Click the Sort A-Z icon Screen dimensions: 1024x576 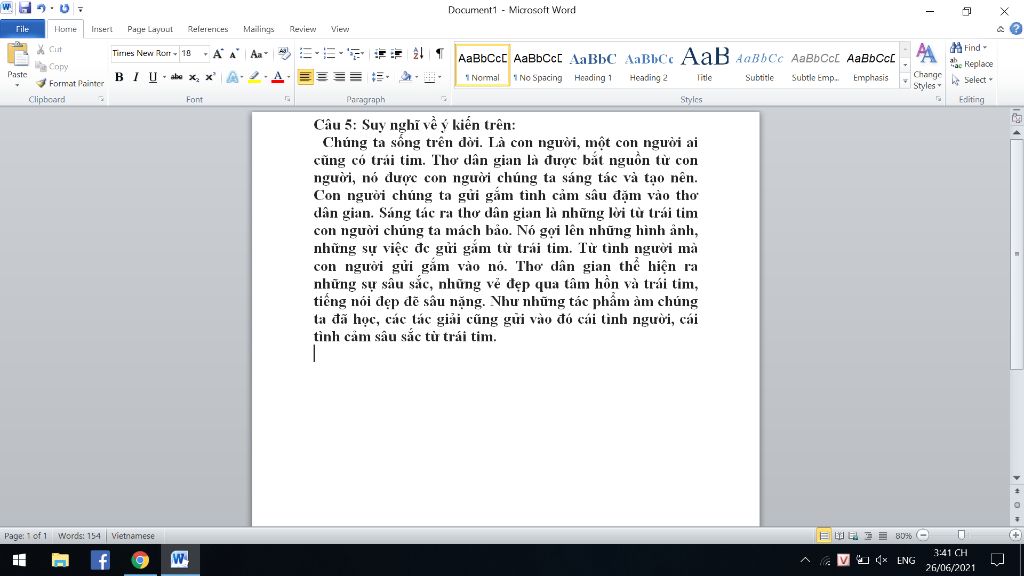418,54
